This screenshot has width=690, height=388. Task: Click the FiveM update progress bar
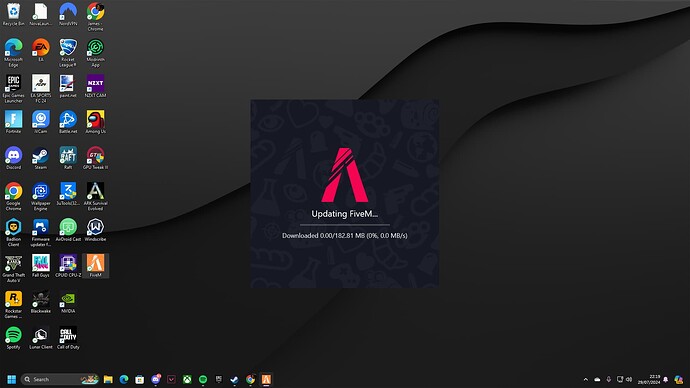pyautogui.click(x=345, y=225)
